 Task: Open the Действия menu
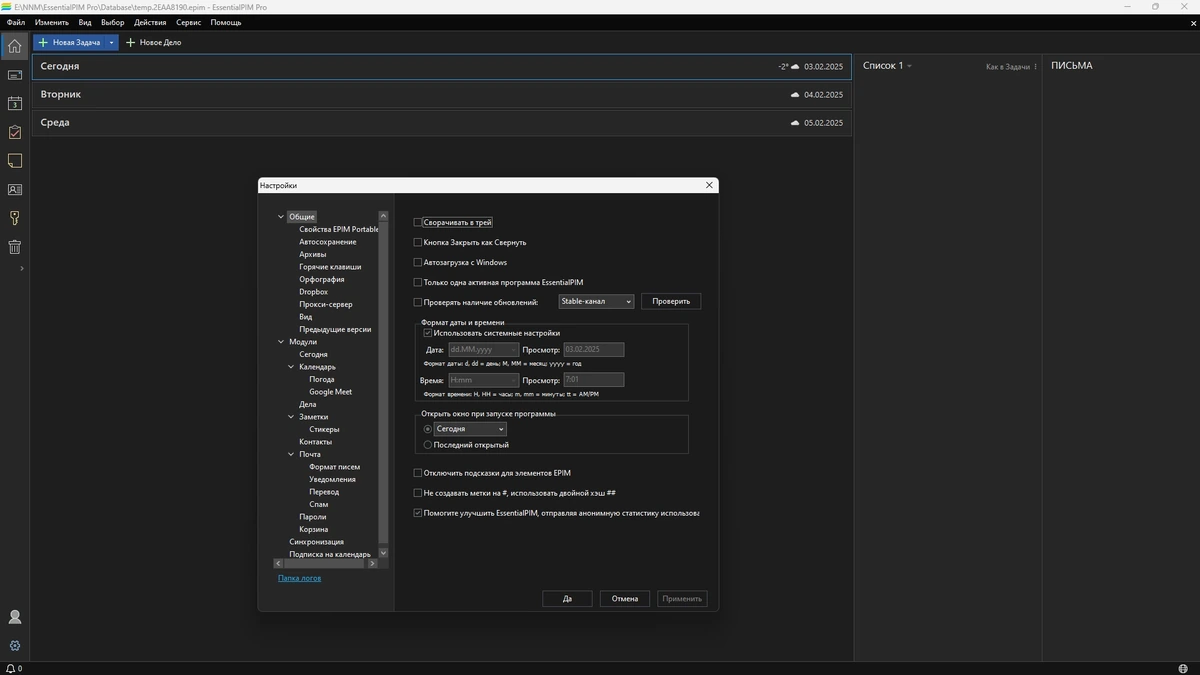click(150, 22)
